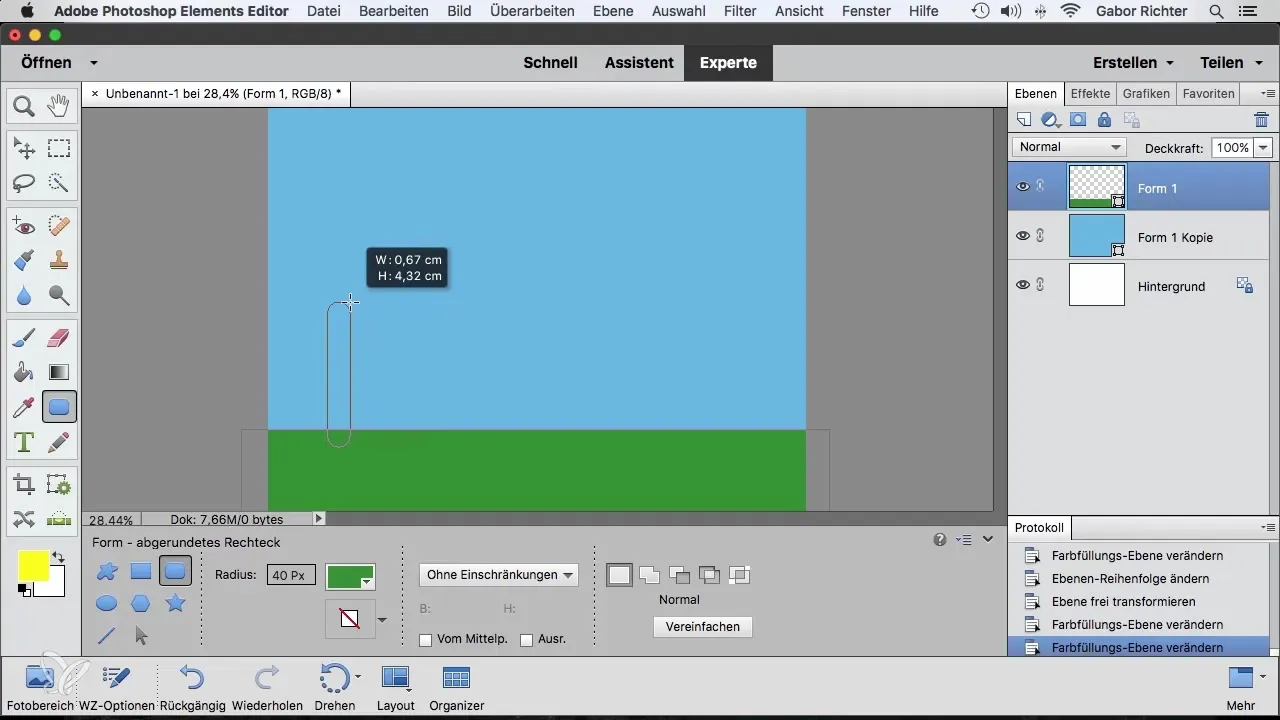1280x720 pixels.
Task: Open the Fotobereich photo bin
Action: [x=40, y=687]
